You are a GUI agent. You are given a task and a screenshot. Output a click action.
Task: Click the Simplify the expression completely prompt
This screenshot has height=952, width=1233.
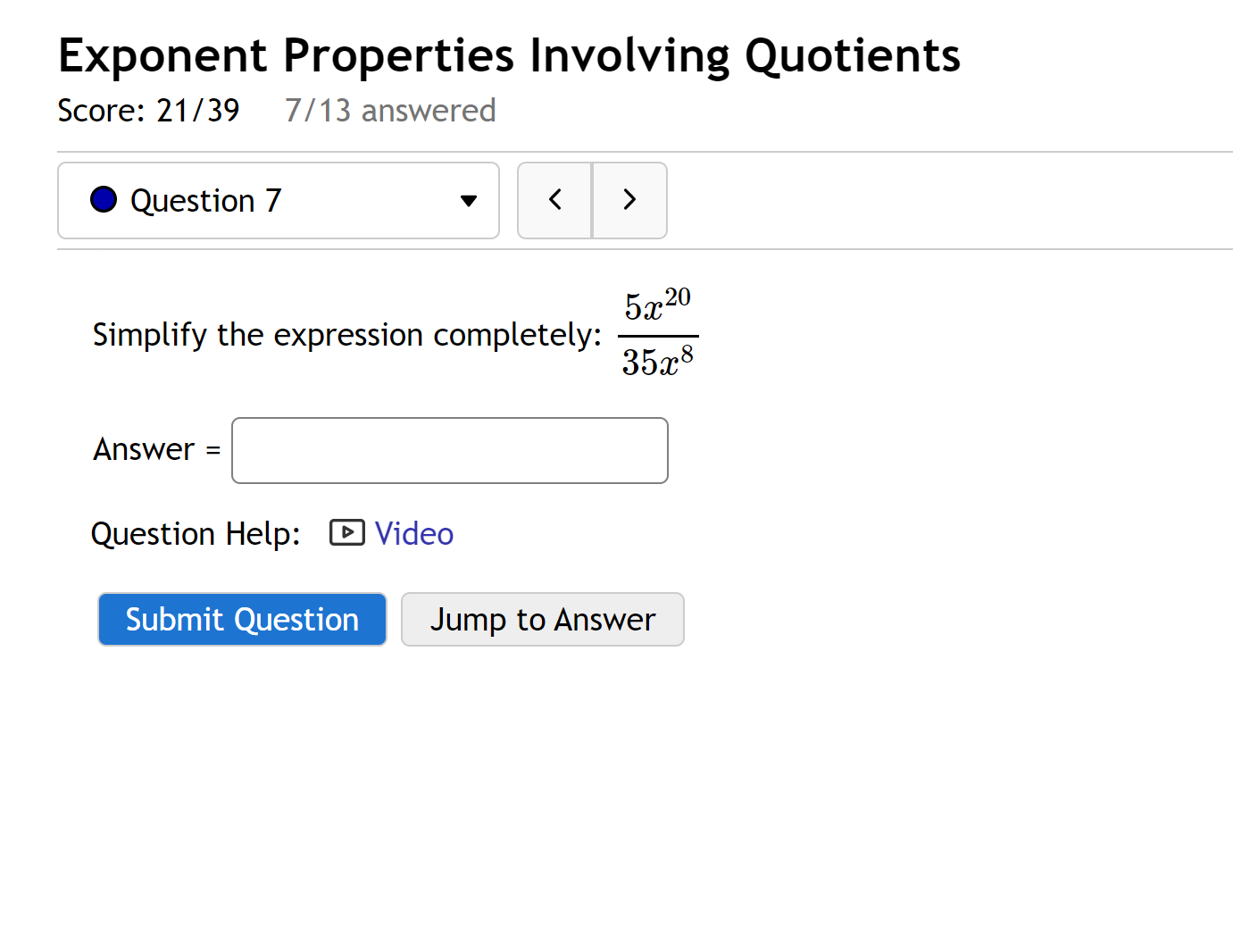point(346,335)
